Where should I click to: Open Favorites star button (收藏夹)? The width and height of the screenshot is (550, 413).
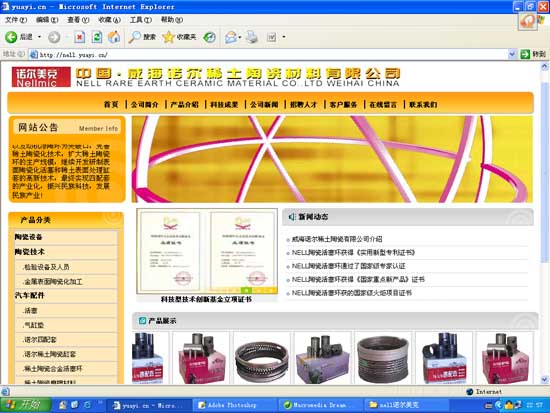click(180, 37)
